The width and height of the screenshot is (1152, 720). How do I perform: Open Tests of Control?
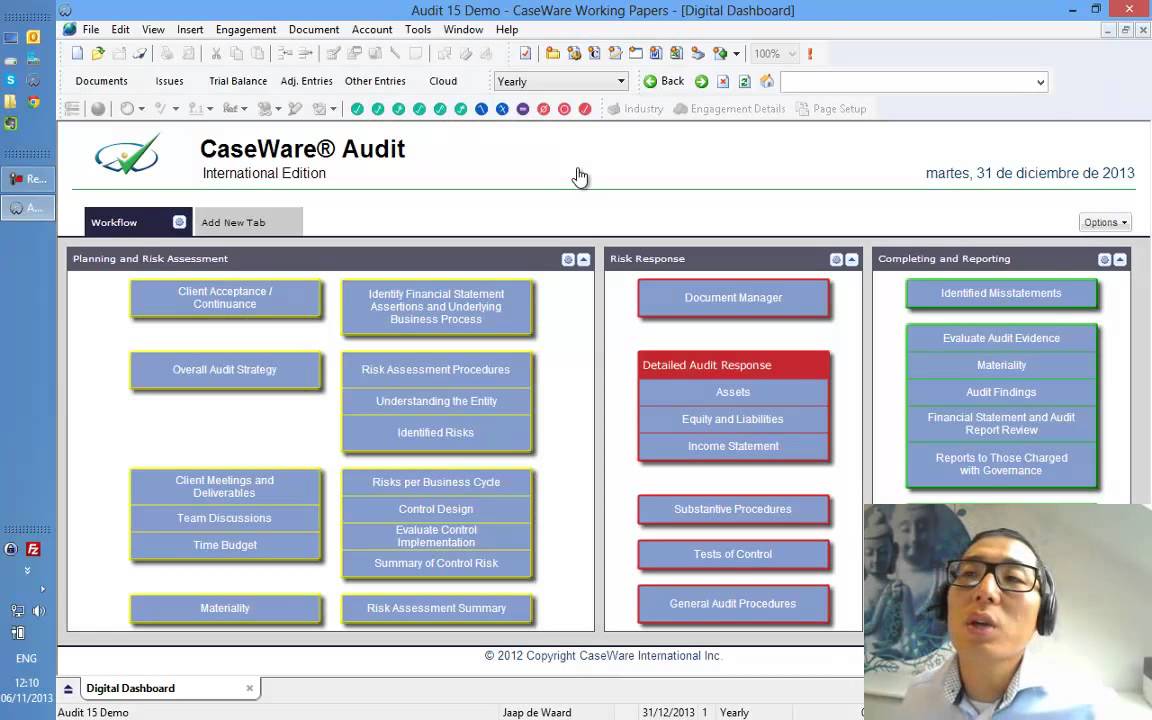point(733,554)
